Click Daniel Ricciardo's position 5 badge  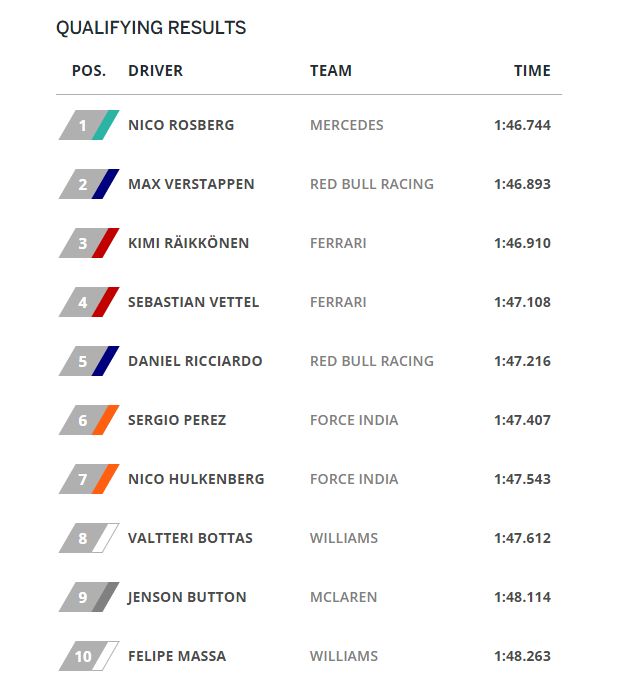coord(89,362)
